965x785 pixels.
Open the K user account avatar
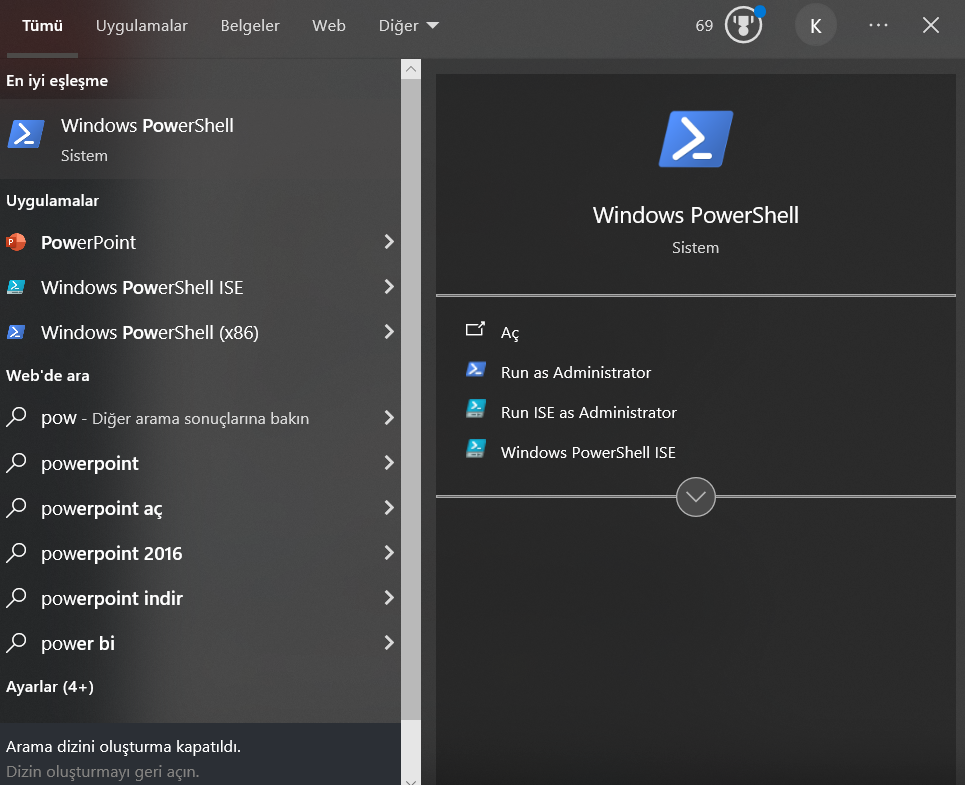(815, 25)
